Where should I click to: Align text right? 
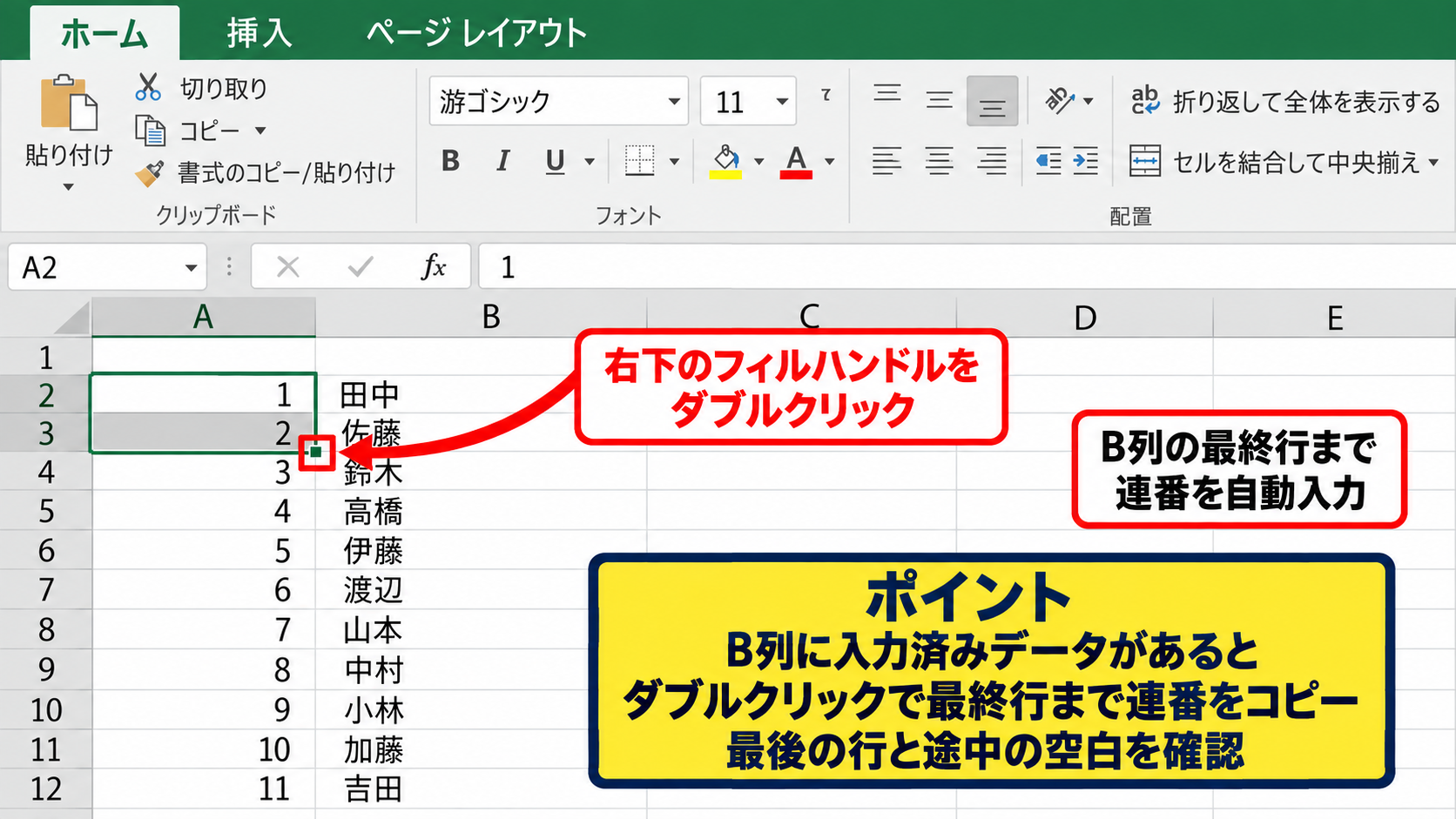991,161
